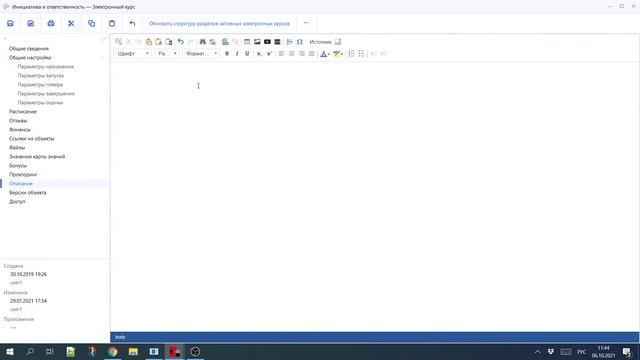Insert special character Omega icon
This screenshot has width=640, height=360.
(x=300, y=42)
